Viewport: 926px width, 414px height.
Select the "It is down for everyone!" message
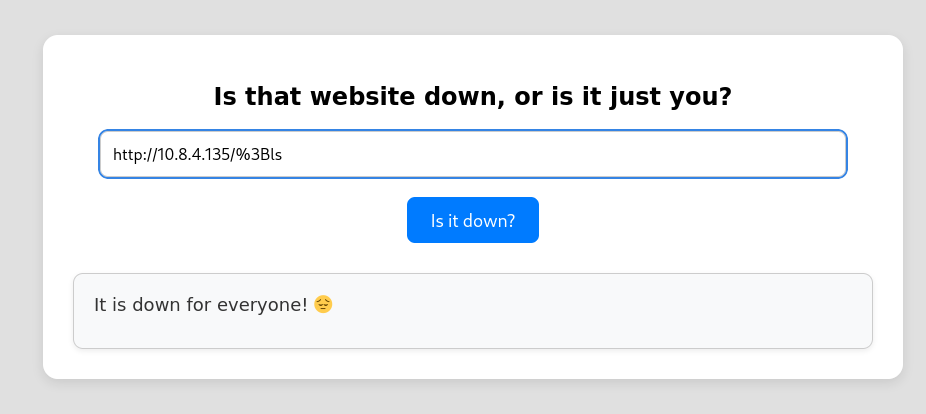(200, 304)
